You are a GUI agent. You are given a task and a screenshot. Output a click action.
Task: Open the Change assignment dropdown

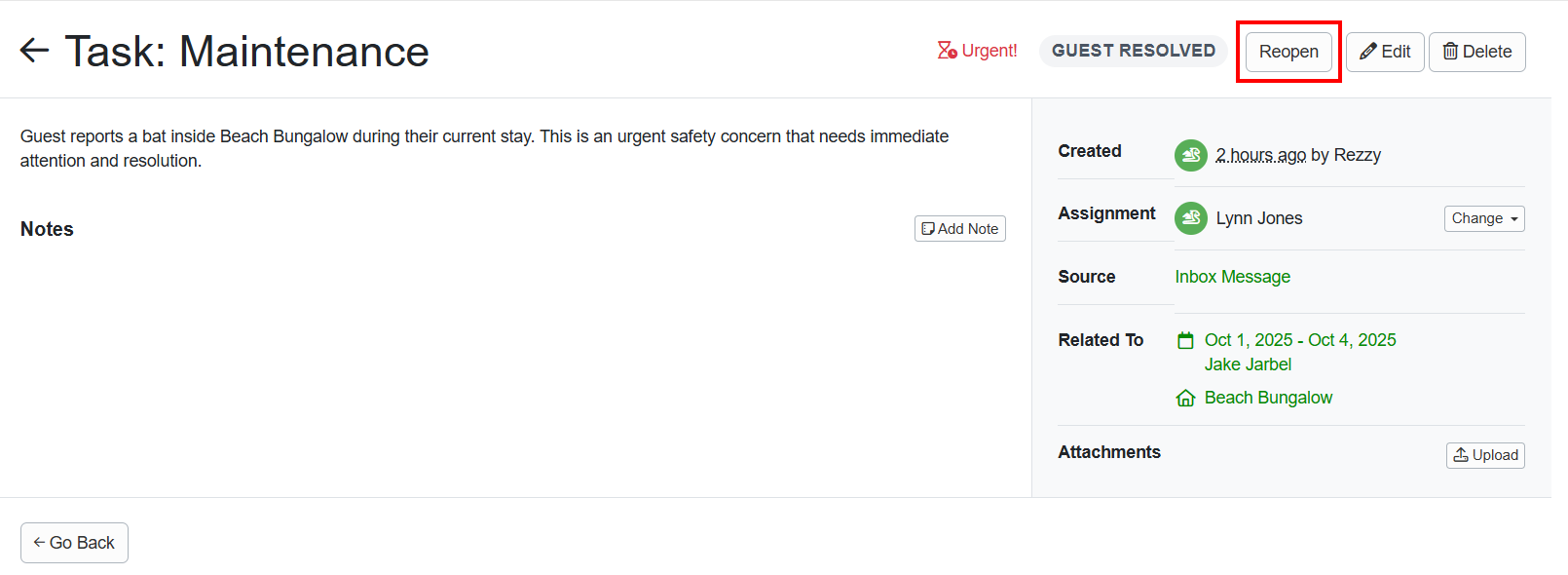(1483, 218)
